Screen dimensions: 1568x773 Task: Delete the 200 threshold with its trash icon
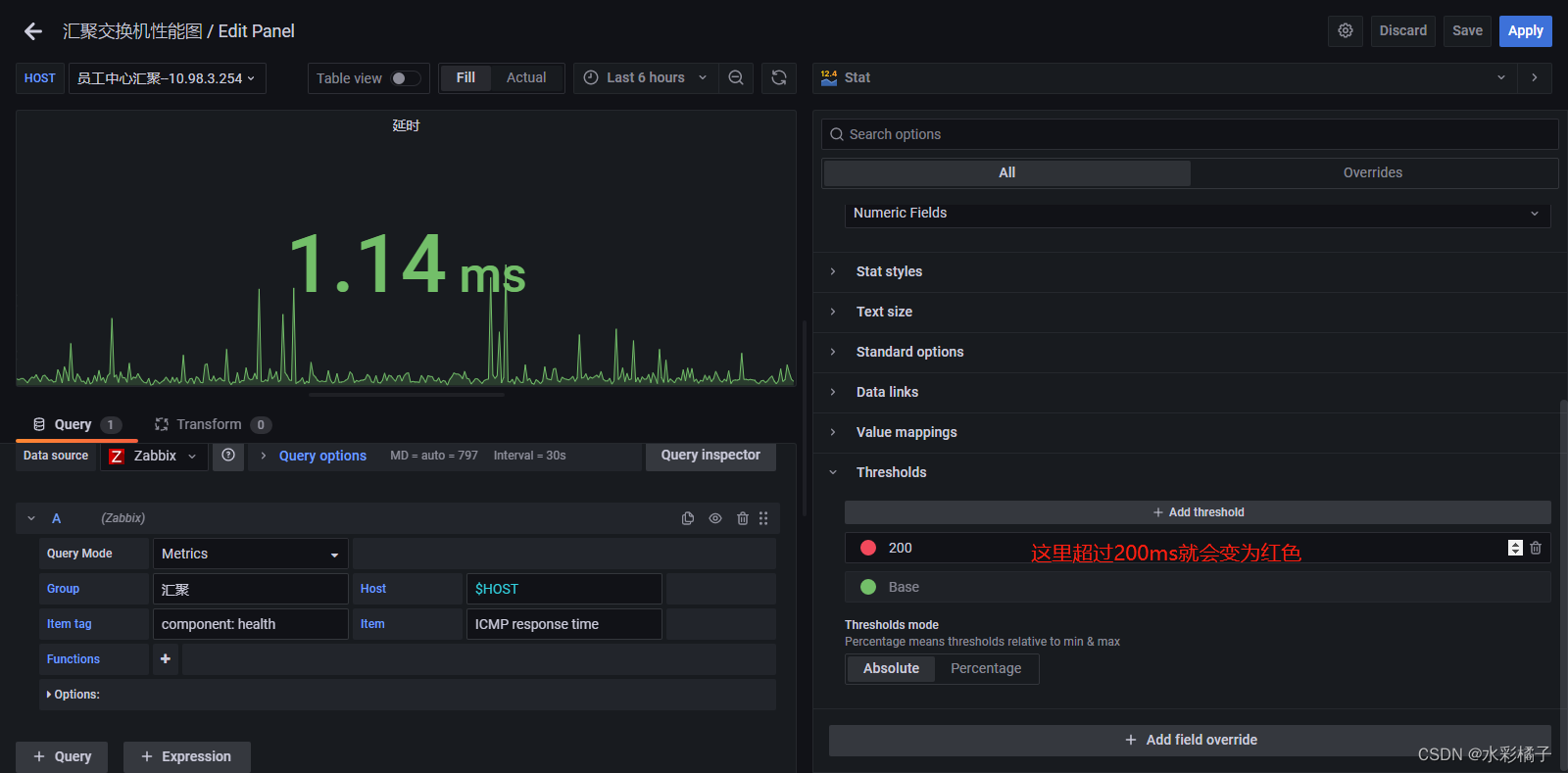(1536, 548)
